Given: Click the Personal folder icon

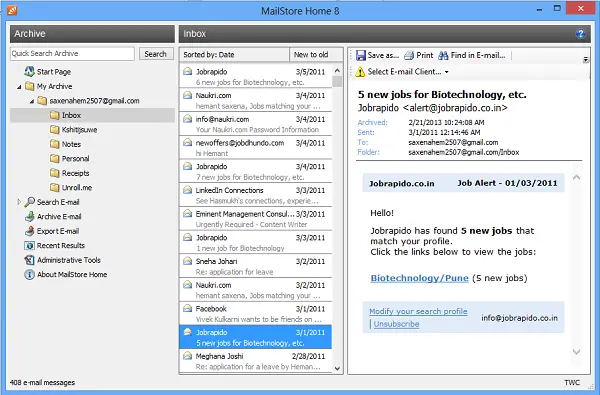Looking at the screenshot, I should [x=55, y=158].
